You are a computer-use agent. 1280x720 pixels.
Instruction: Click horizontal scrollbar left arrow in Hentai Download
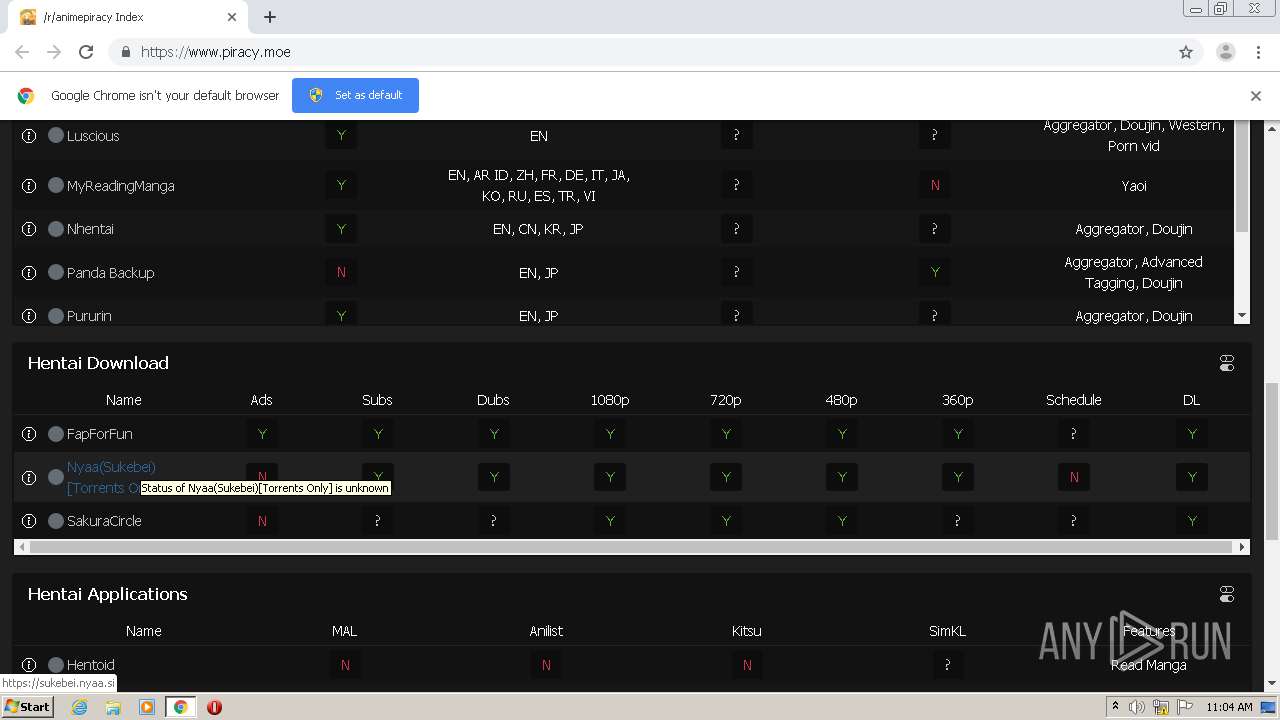(x=21, y=547)
